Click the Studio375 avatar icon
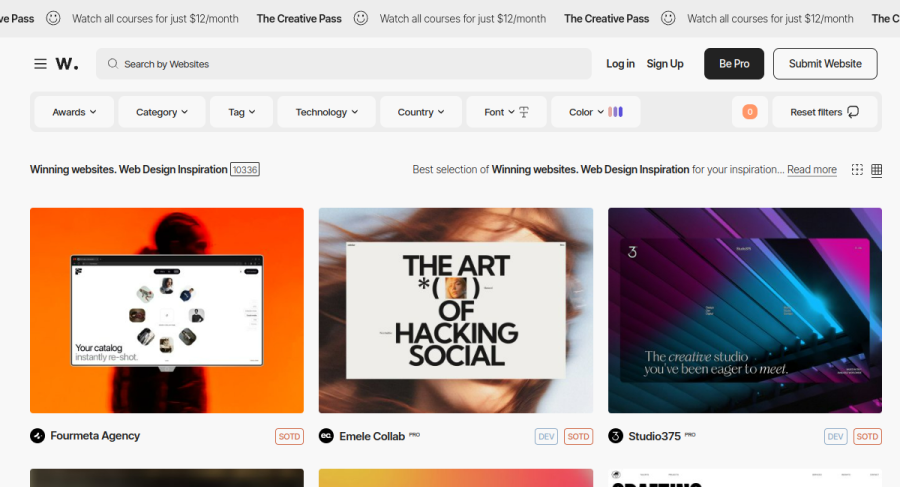The image size is (900, 487). click(615, 436)
